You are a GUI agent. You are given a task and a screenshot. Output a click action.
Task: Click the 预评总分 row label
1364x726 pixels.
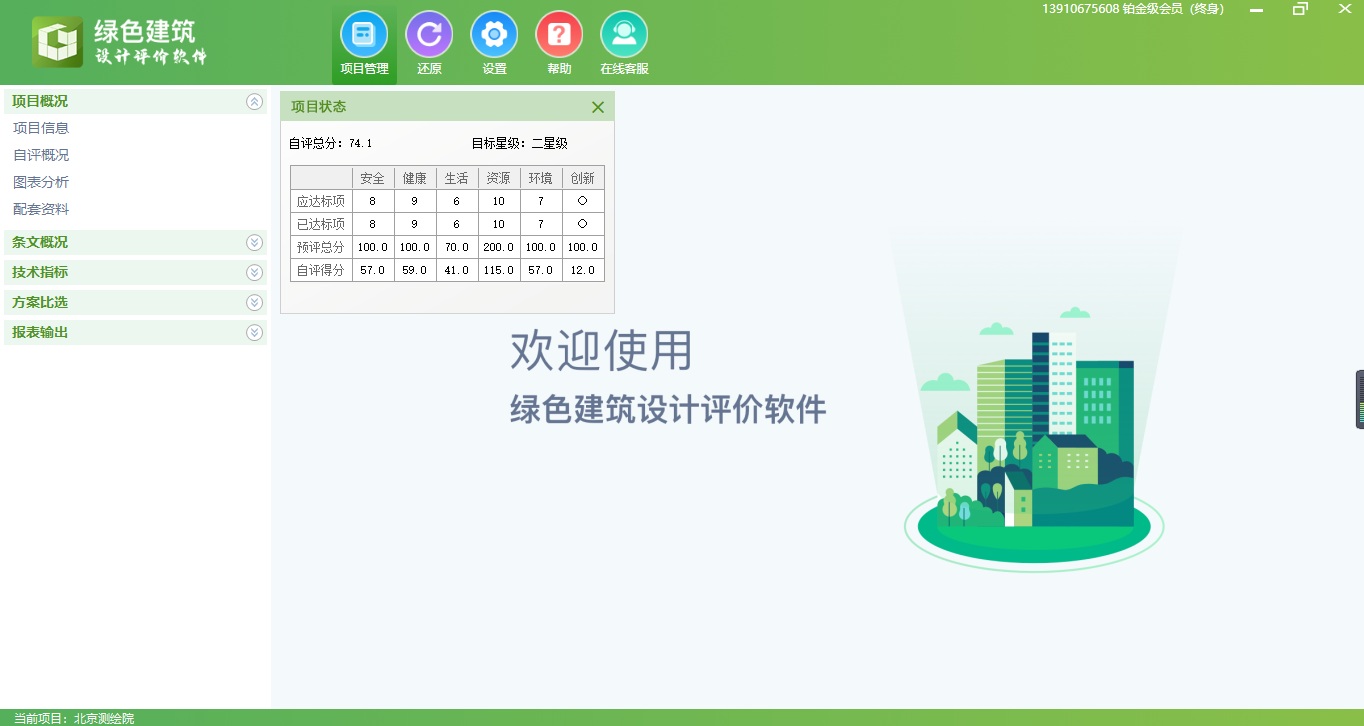click(321, 247)
